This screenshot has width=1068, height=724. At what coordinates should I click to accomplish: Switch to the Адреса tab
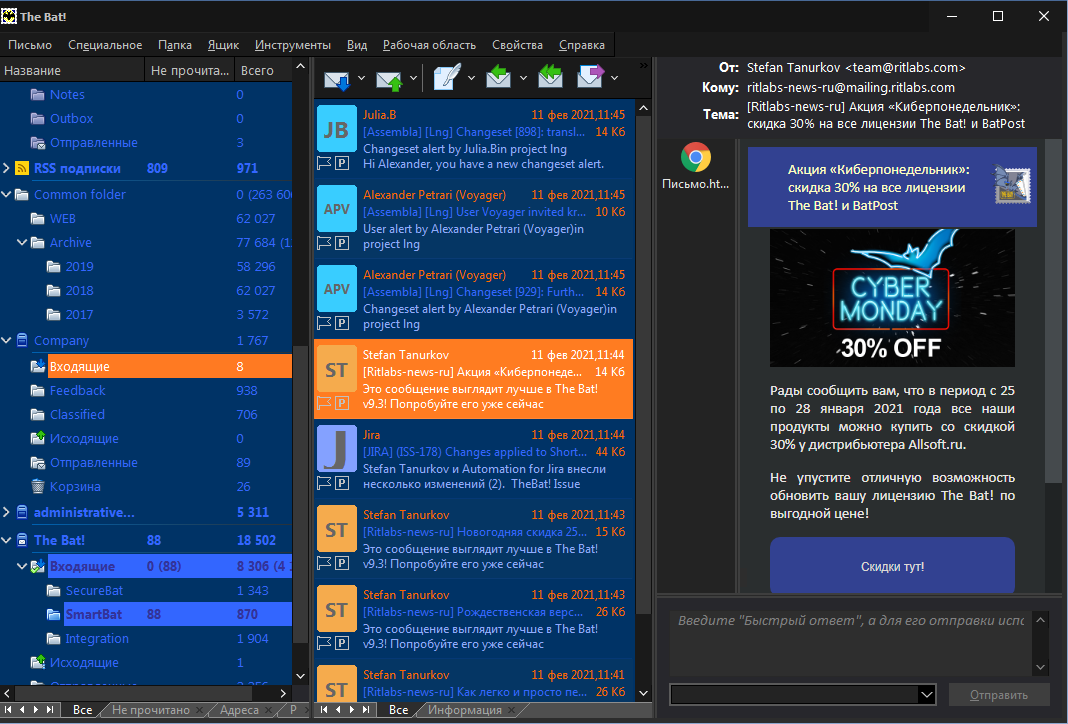239,710
